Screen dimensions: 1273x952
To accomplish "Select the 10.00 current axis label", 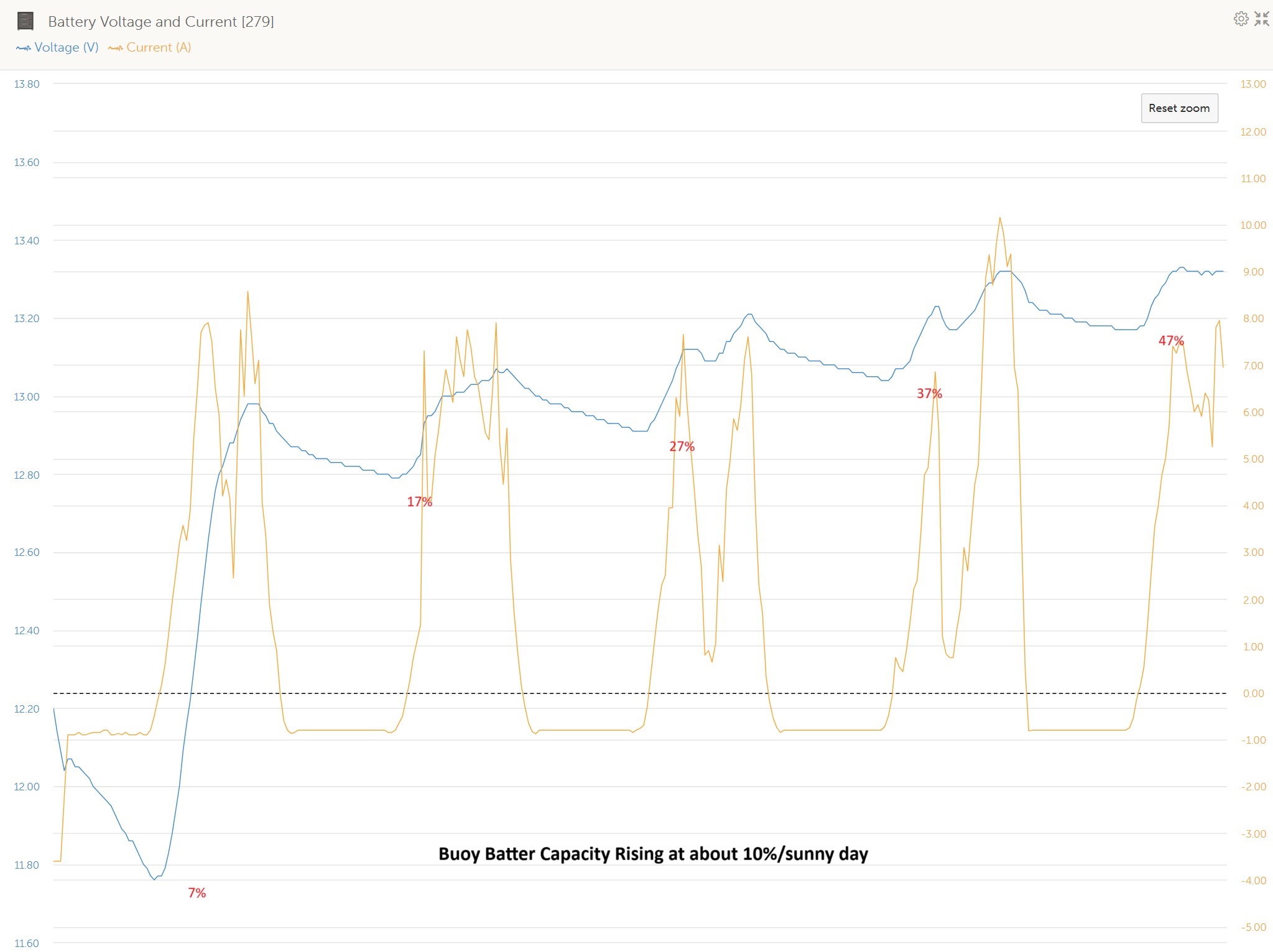I will (x=1253, y=225).
